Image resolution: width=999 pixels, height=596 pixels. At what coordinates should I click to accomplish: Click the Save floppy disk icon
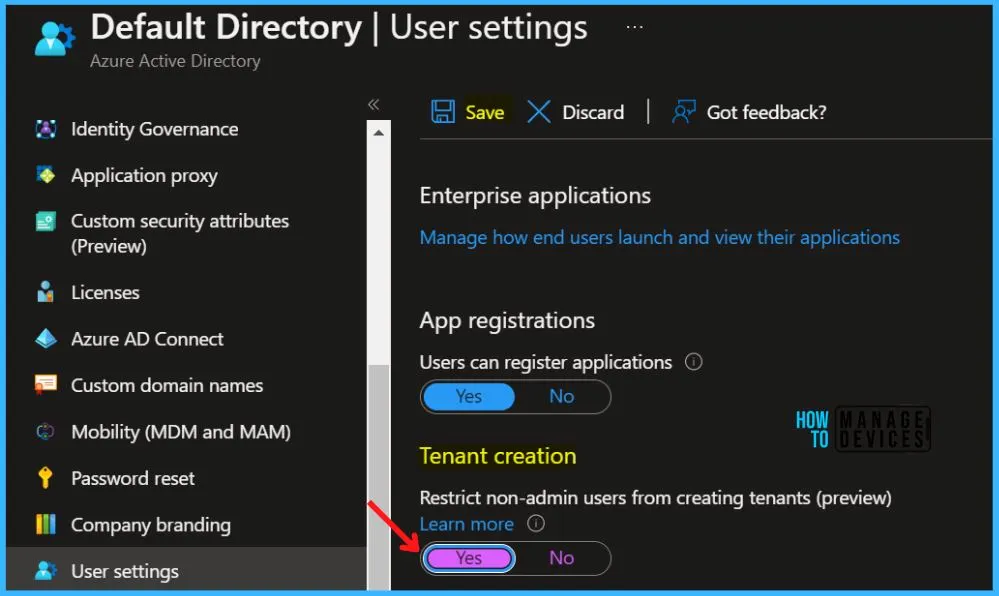coord(443,112)
